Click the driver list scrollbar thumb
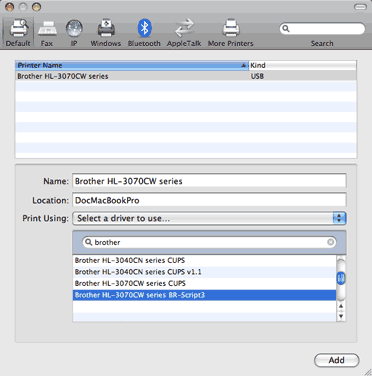This screenshot has width=372, height=376. [x=341, y=278]
